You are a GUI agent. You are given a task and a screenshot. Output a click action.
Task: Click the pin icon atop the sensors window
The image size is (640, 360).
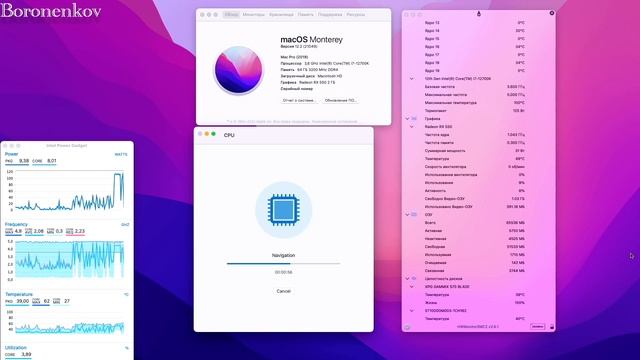click(479, 13)
